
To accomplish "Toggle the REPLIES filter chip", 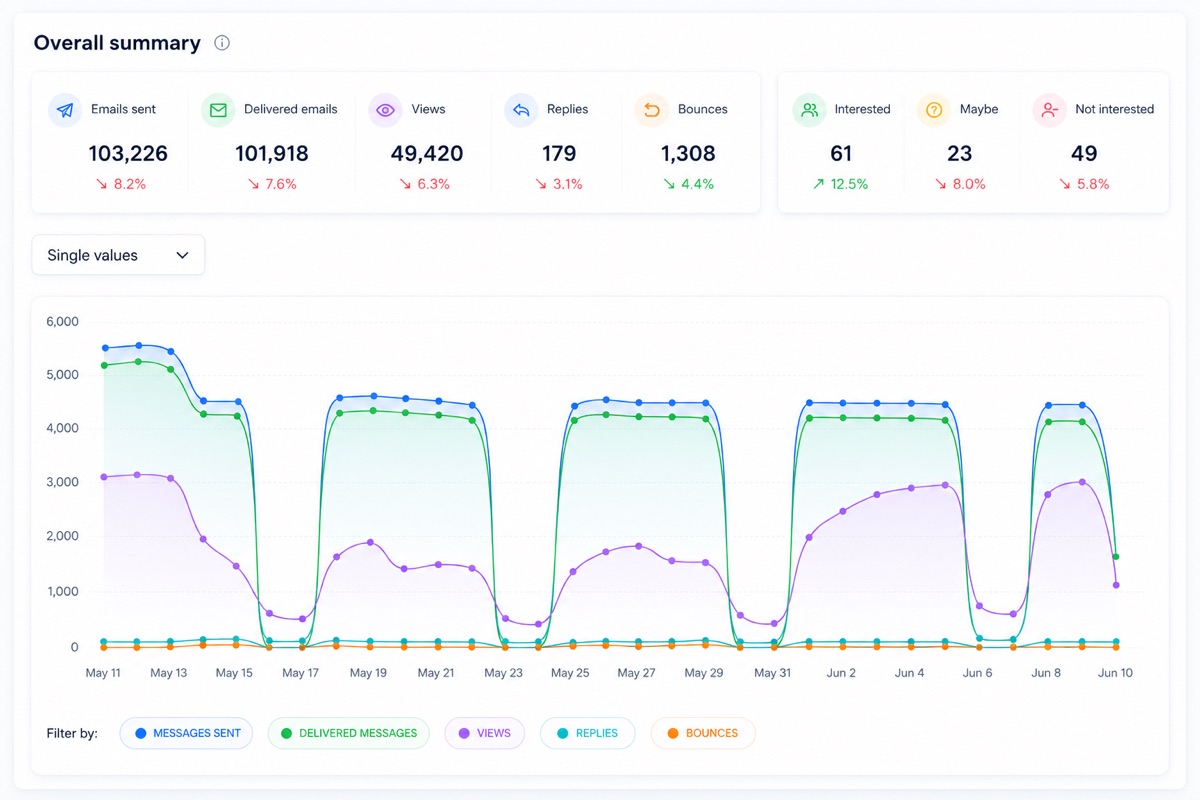I will pos(587,733).
